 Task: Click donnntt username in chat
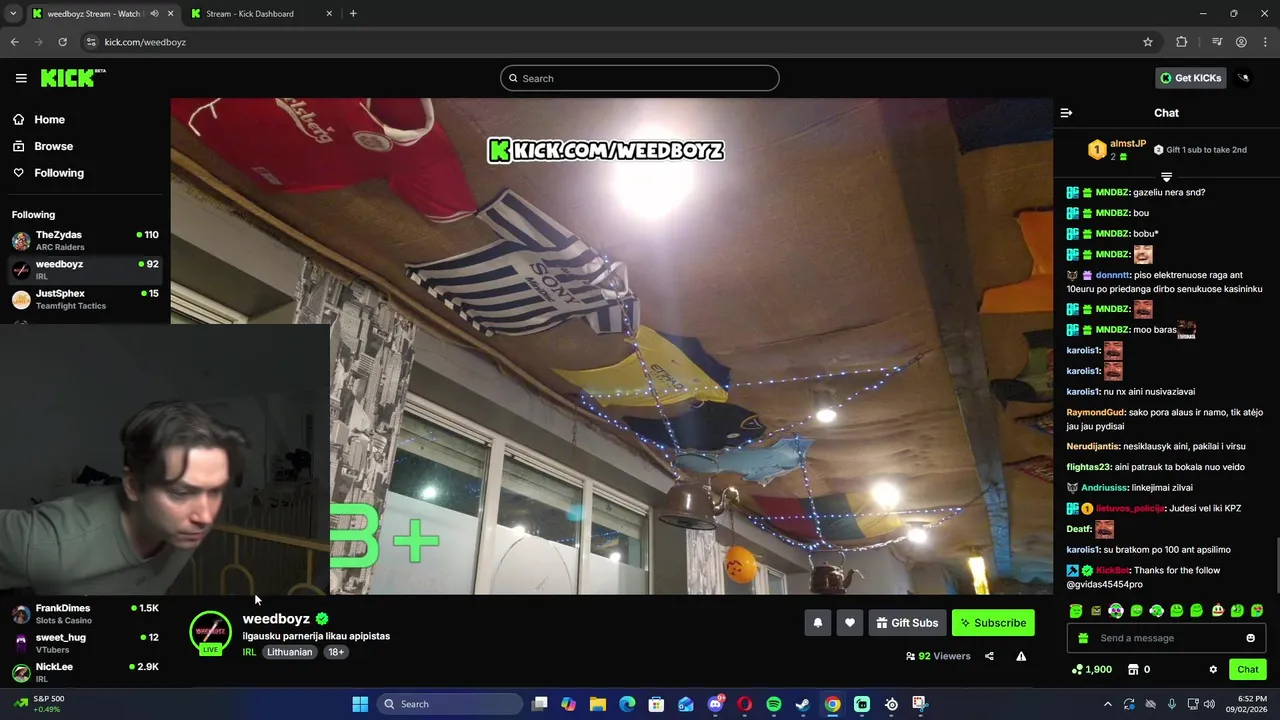tap(1113, 275)
